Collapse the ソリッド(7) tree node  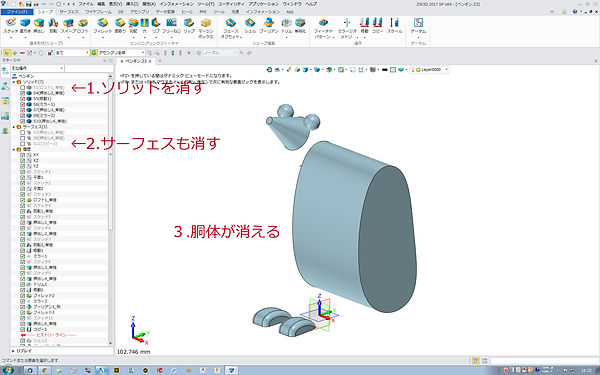coord(14,82)
